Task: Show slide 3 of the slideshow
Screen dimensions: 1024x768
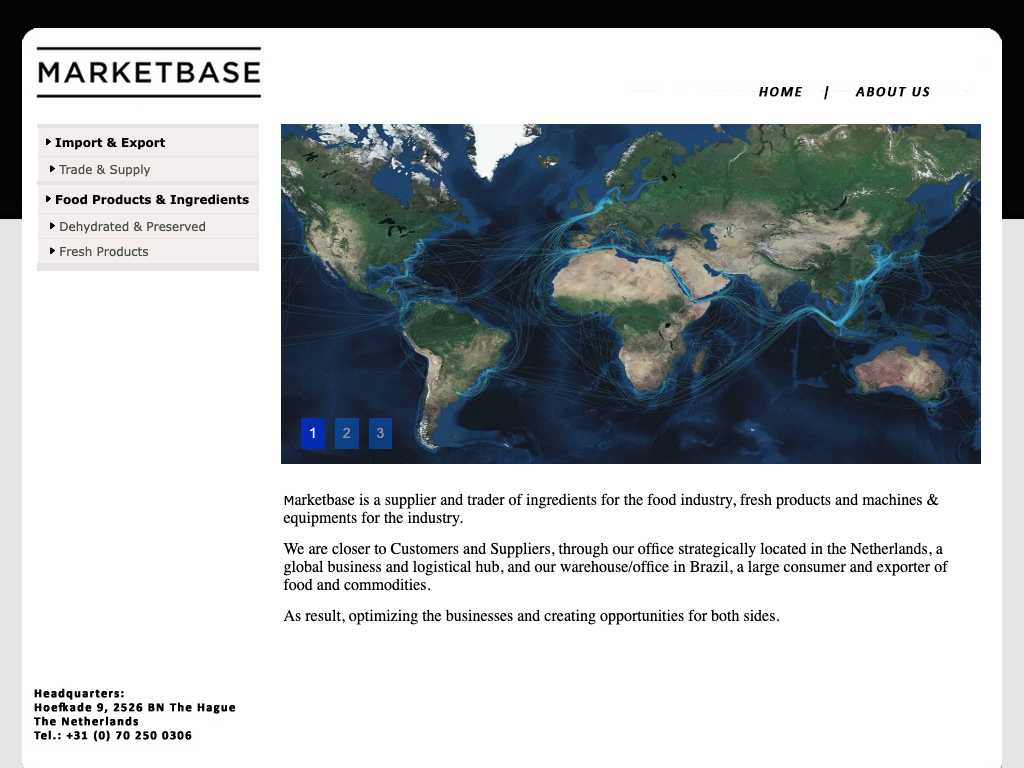Action: pyautogui.click(x=380, y=433)
